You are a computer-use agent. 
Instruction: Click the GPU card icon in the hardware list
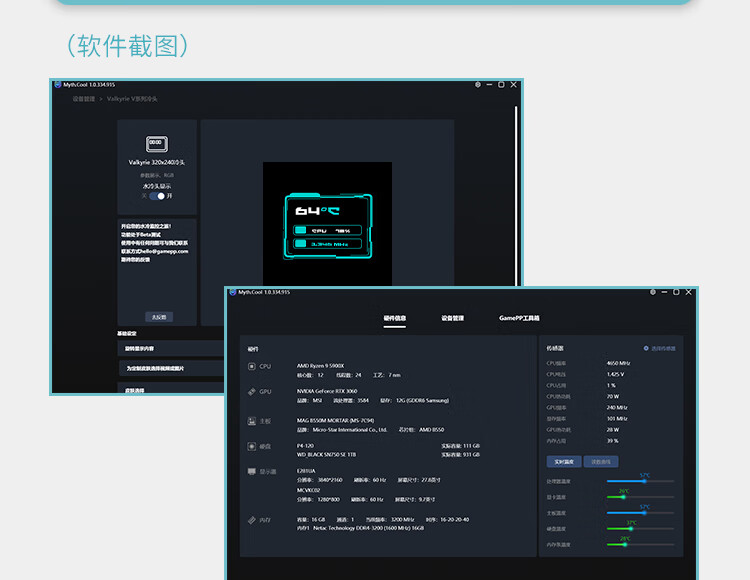(x=252, y=392)
